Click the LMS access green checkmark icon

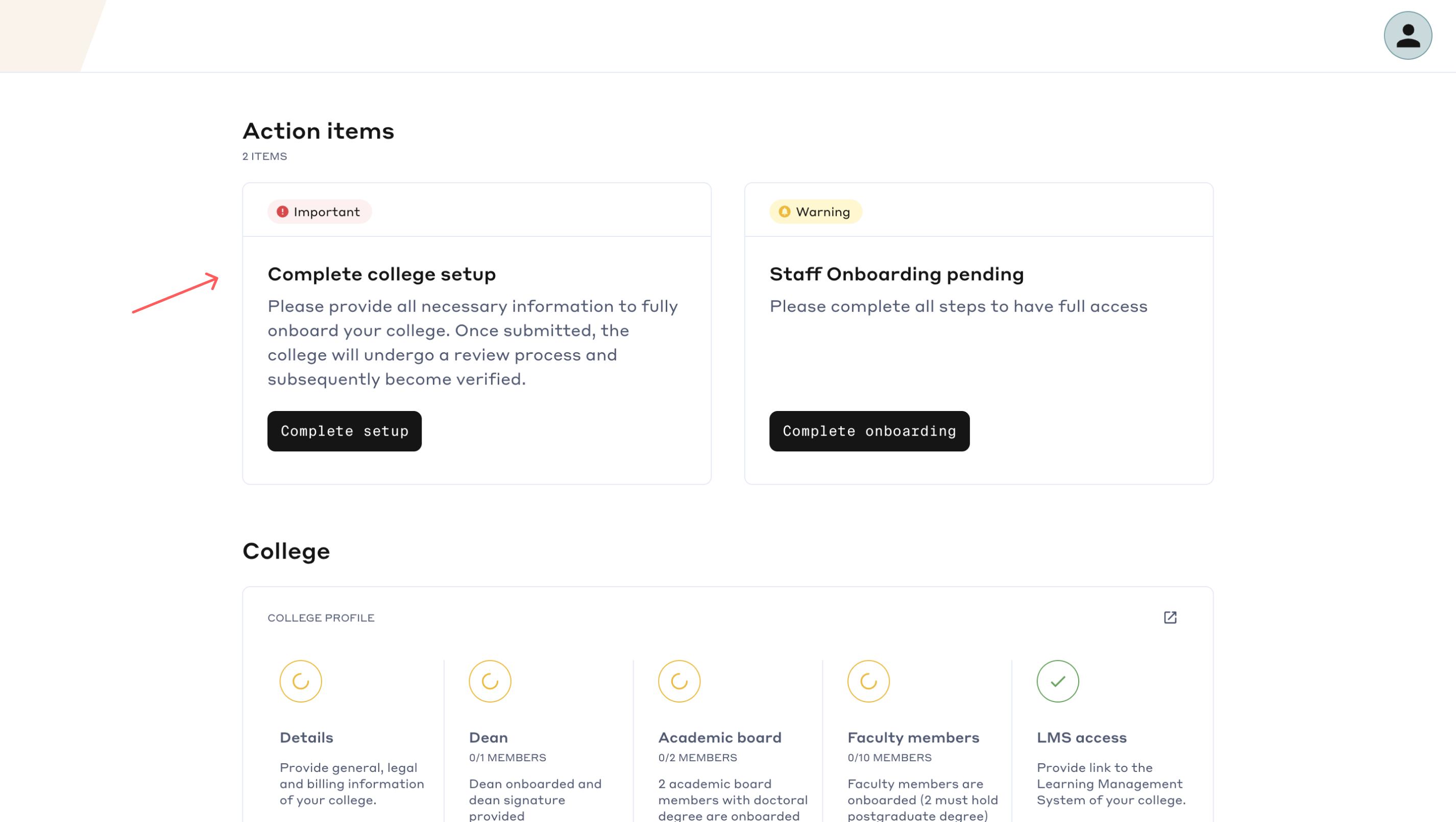pyautogui.click(x=1058, y=681)
